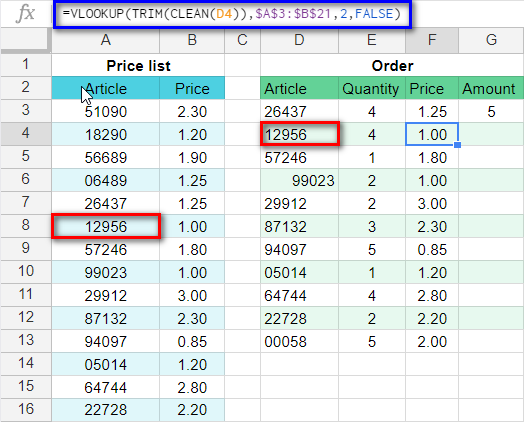Select column B header
524x422 pixels.
[192, 40]
